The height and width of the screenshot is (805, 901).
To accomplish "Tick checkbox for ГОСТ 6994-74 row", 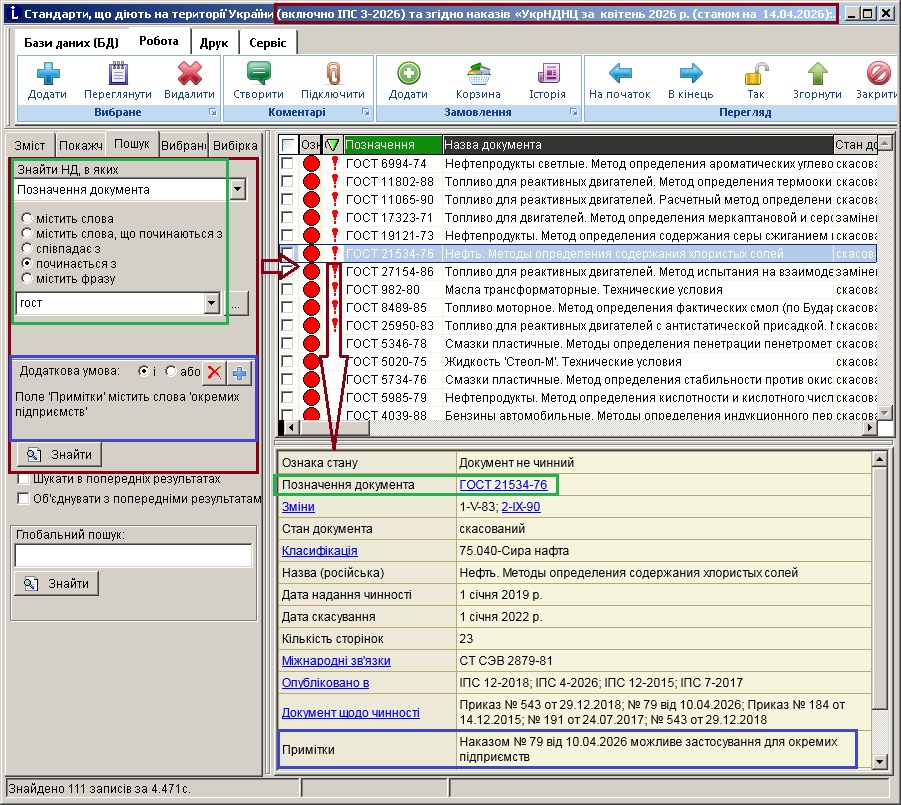I will point(288,164).
